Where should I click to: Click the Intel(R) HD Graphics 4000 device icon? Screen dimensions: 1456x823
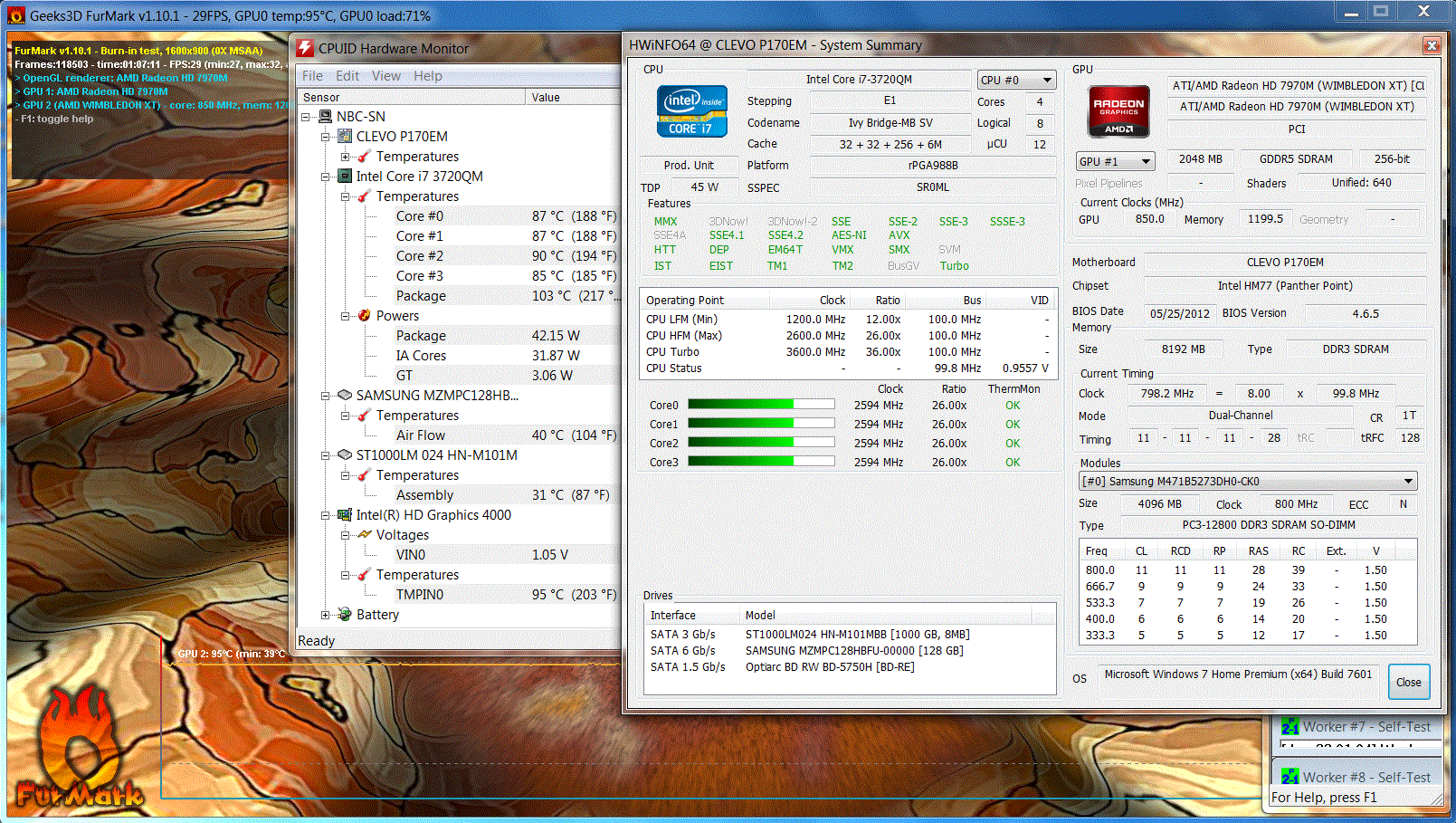[344, 515]
